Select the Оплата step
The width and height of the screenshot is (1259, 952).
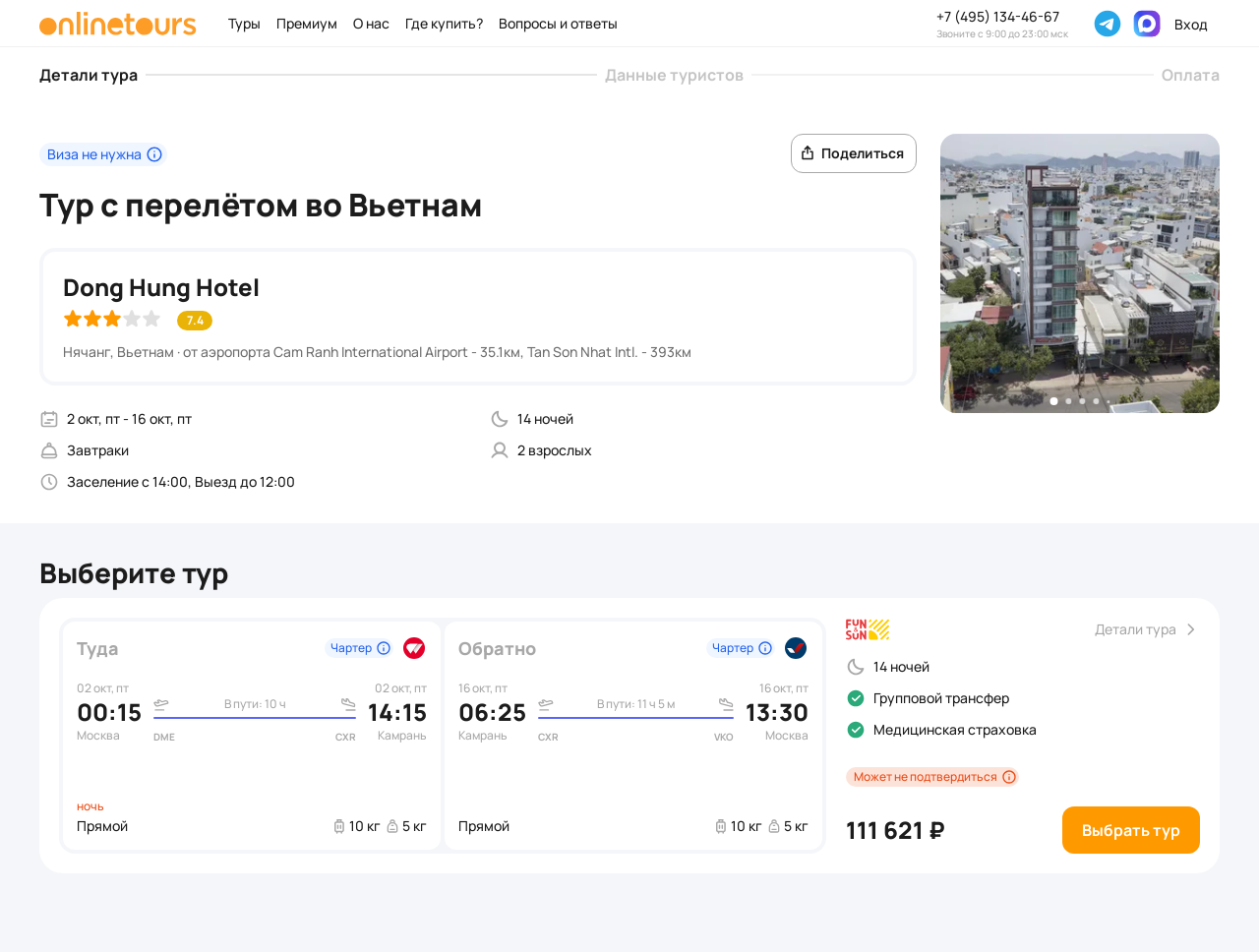1190,75
